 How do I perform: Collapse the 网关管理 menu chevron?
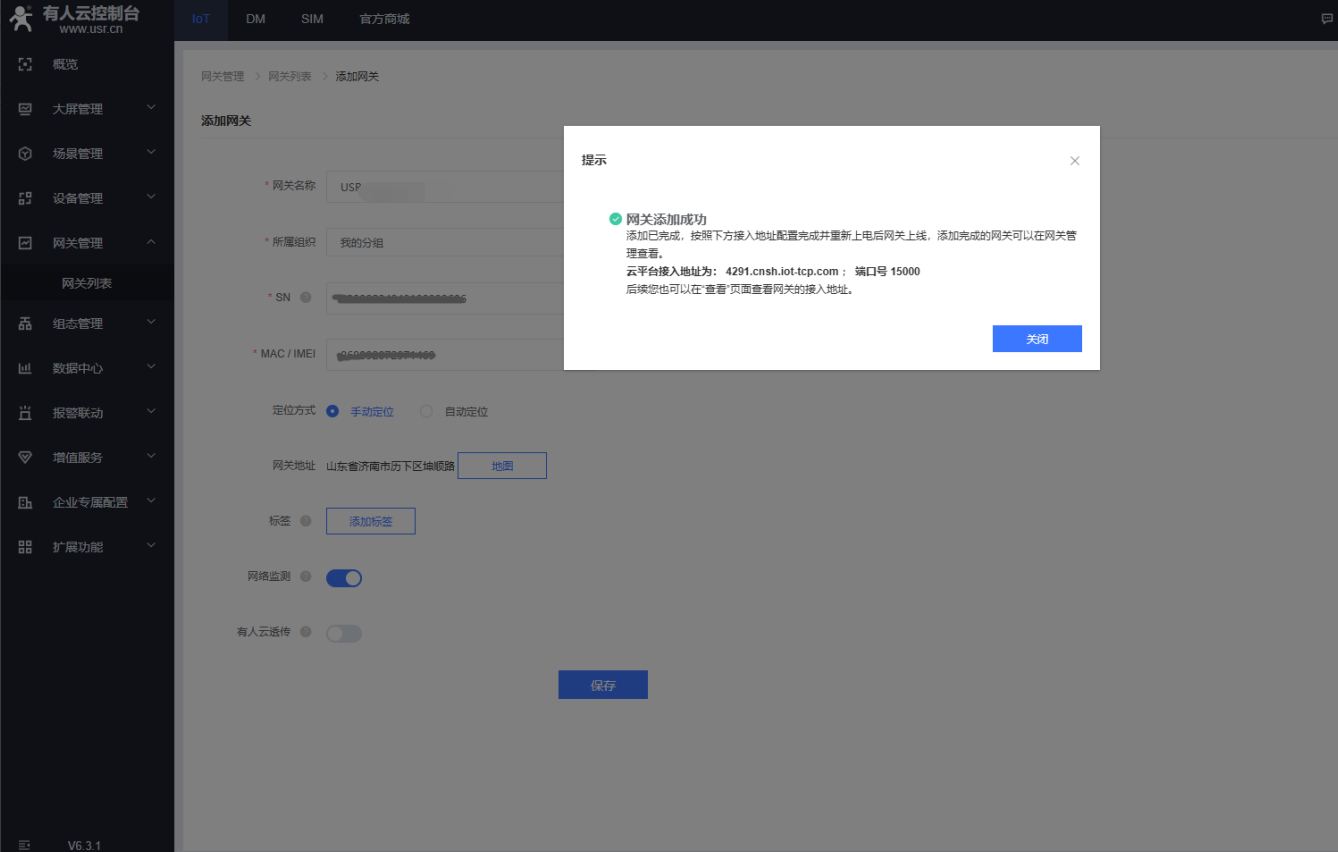[x=151, y=242]
